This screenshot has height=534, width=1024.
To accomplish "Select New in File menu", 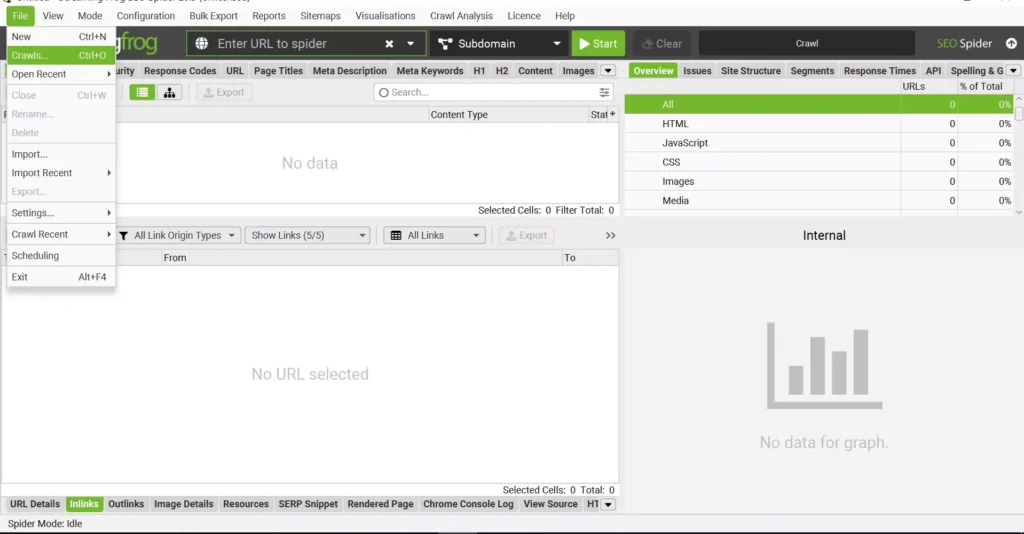I will coord(61,37).
